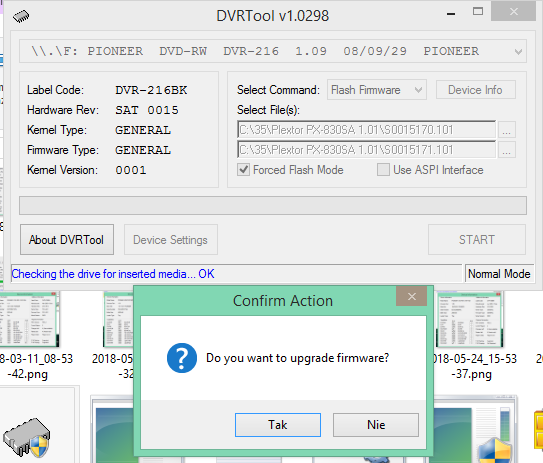Image resolution: width=543 pixels, height=463 pixels.
Task: Decline firmware upgrade with Nie
Action: 376,425
